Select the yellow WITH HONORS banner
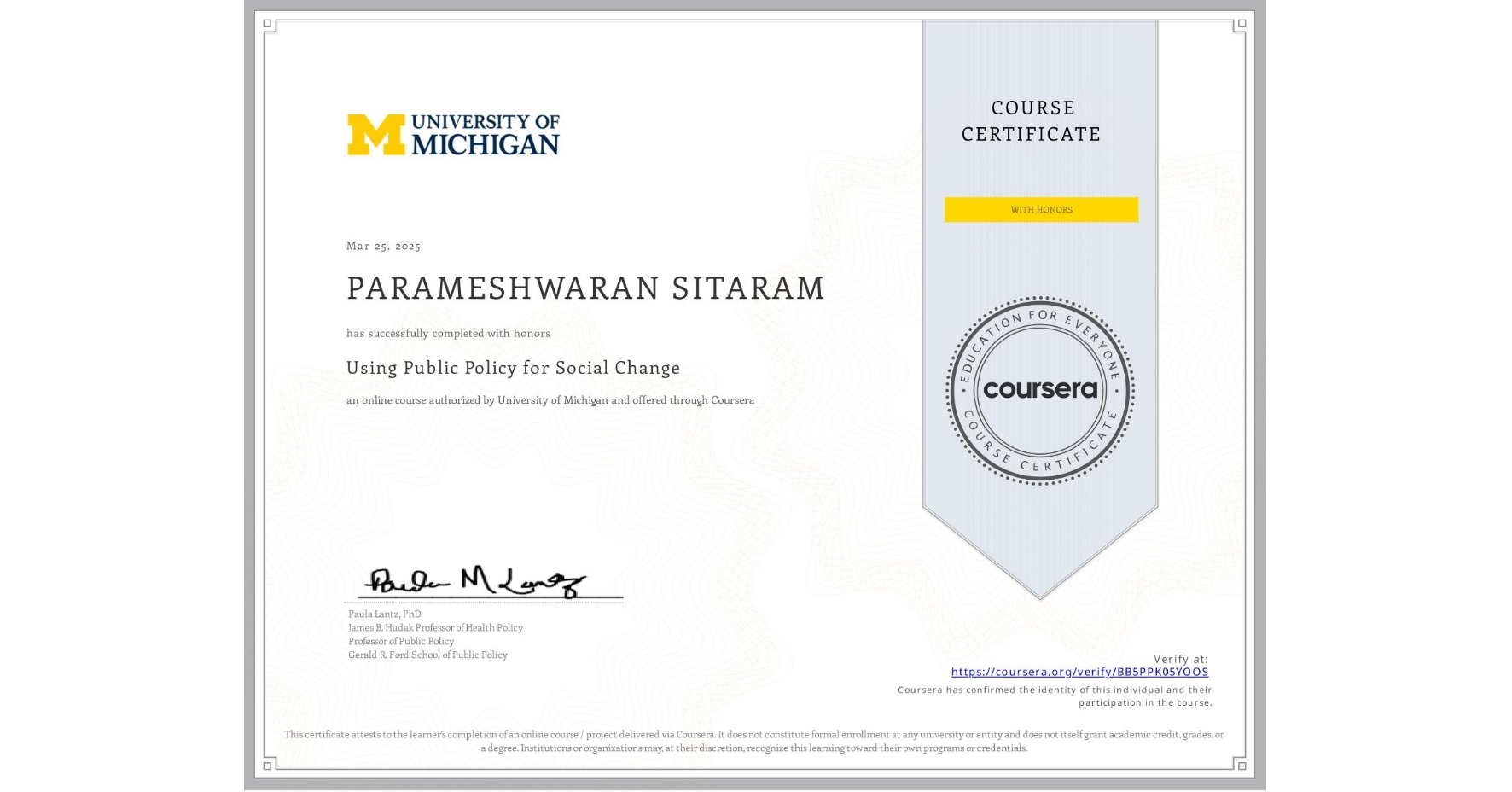 1041,210
